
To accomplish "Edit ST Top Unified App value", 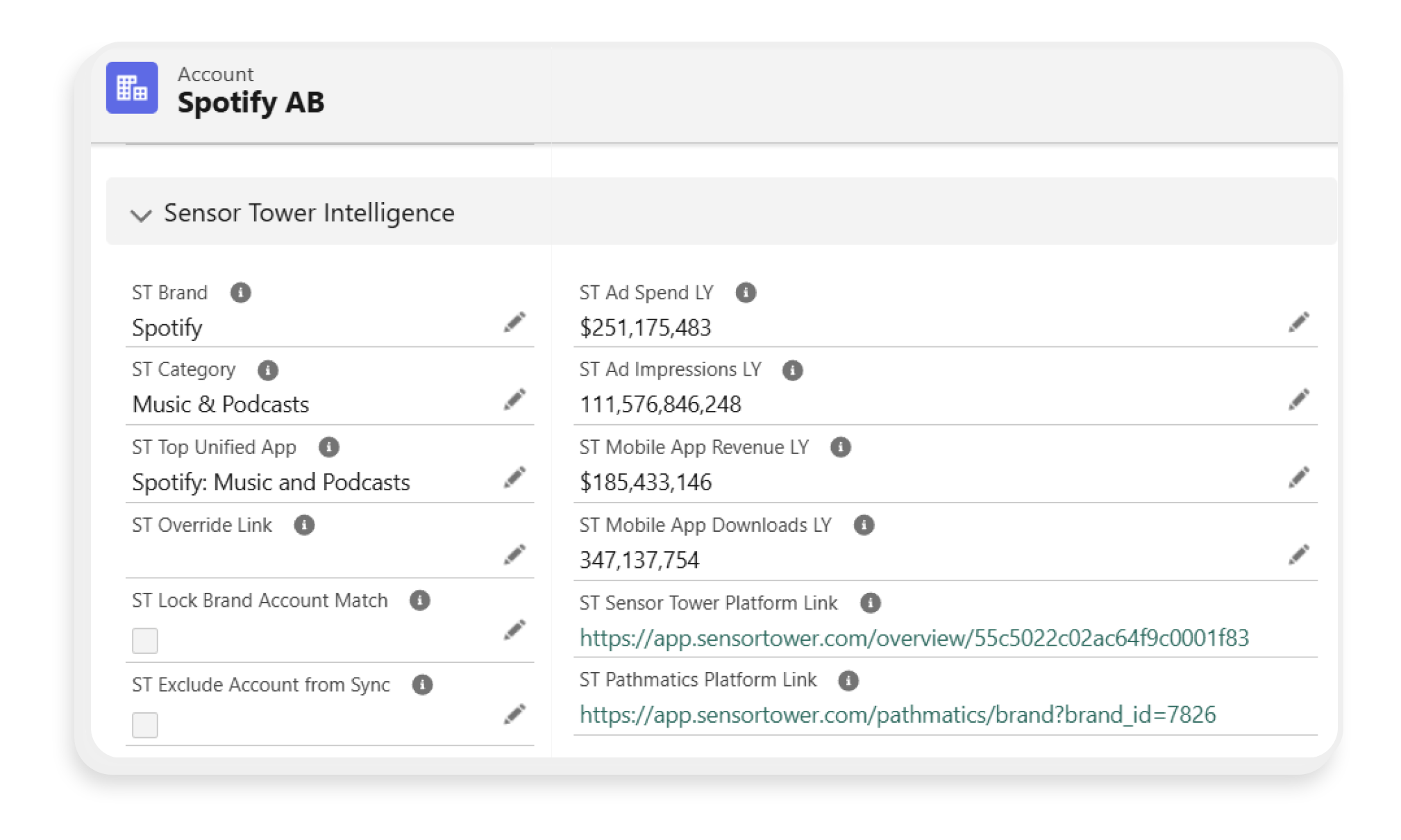I will point(514,478).
